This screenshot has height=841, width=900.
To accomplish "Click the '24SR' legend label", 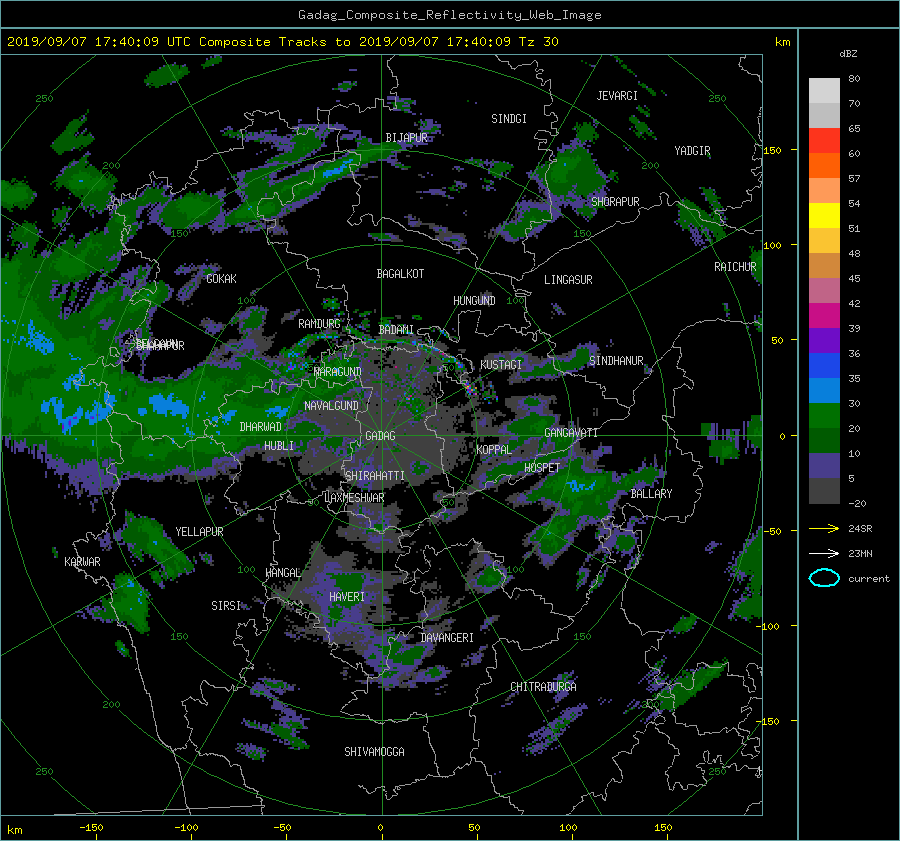I will [x=860, y=528].
